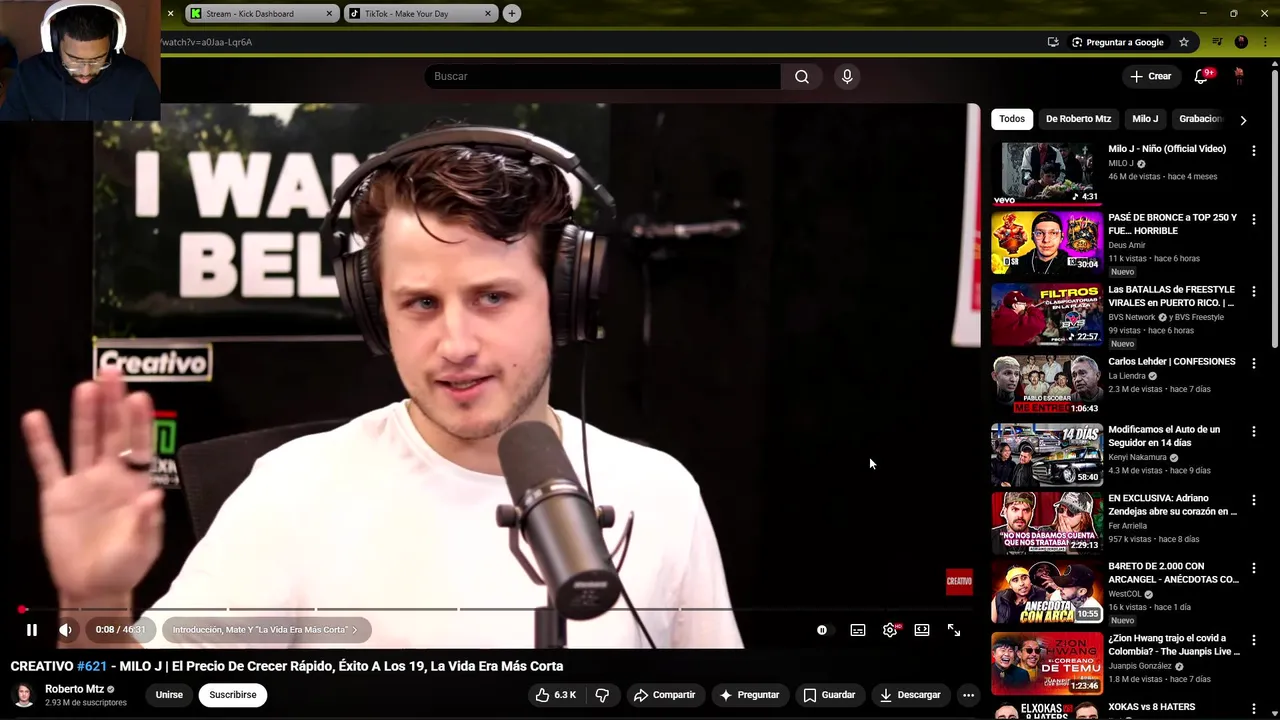Viewport: 1280px width, 720px height.
Task: Switch to theater mode view
Action: 922,630
